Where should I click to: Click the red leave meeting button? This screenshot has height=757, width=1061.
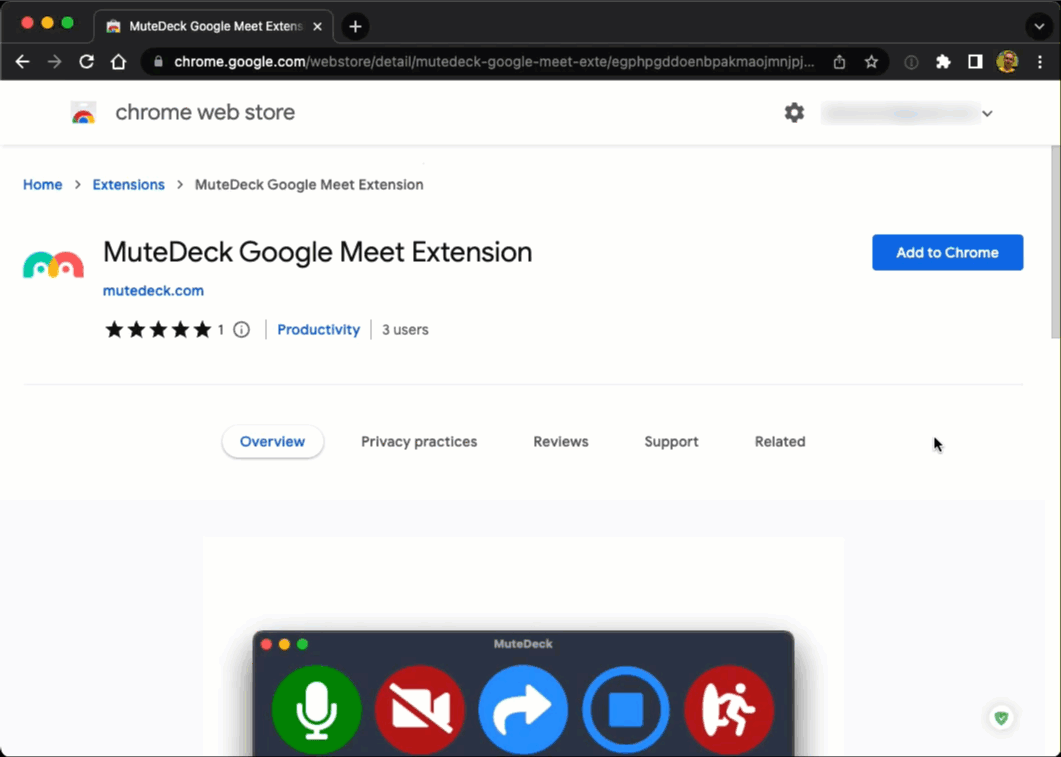tap(729, 710)
